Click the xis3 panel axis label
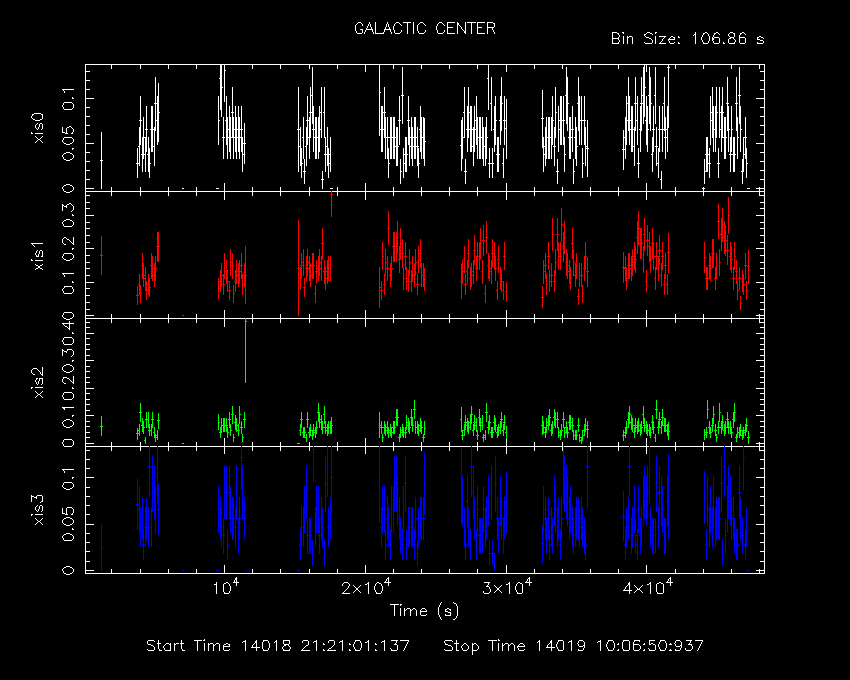850x680 pixels. point(38,510)
